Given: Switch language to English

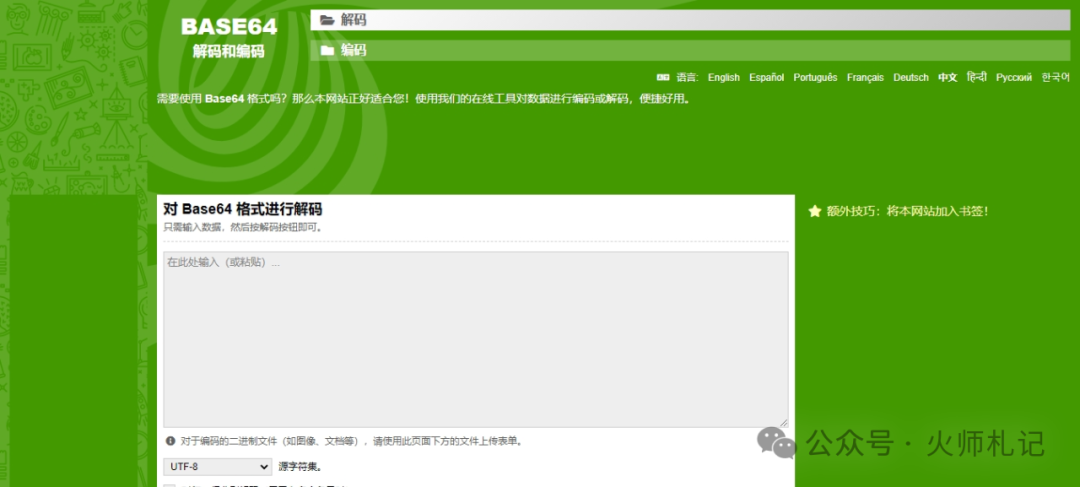Looking at the screenshot, I should pos(723,77).
